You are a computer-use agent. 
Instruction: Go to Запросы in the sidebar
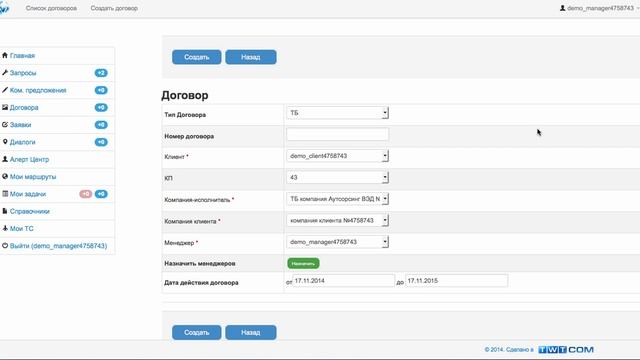[x=23, y=73]
